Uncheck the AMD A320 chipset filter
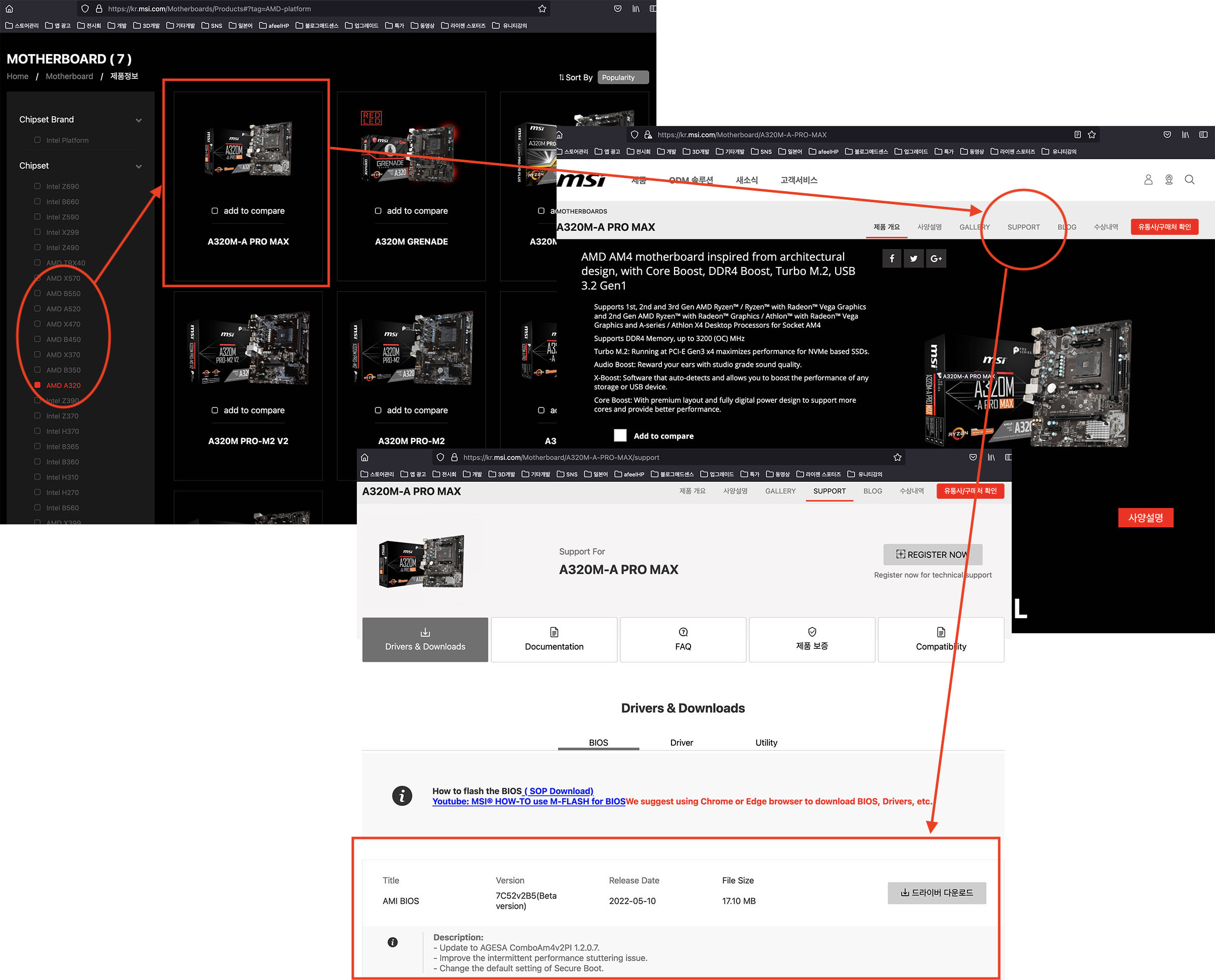The image size is (1215, 980). coord(37,385)
